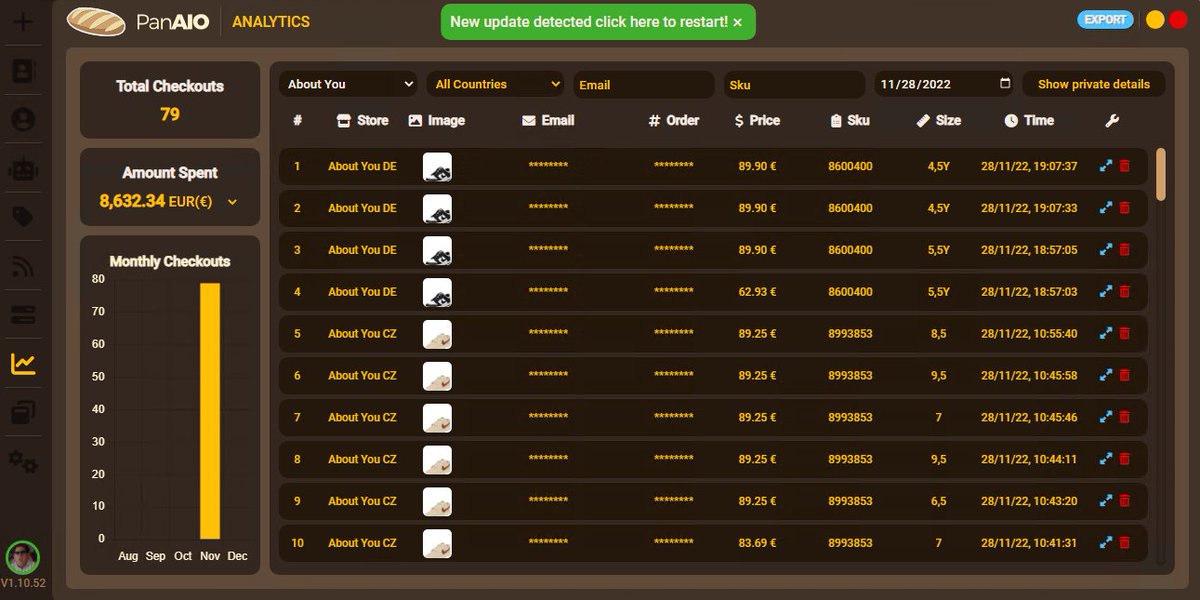1200x600 pixels.
Task: Click size 6,5 in row 9
Action: (938, 501)
